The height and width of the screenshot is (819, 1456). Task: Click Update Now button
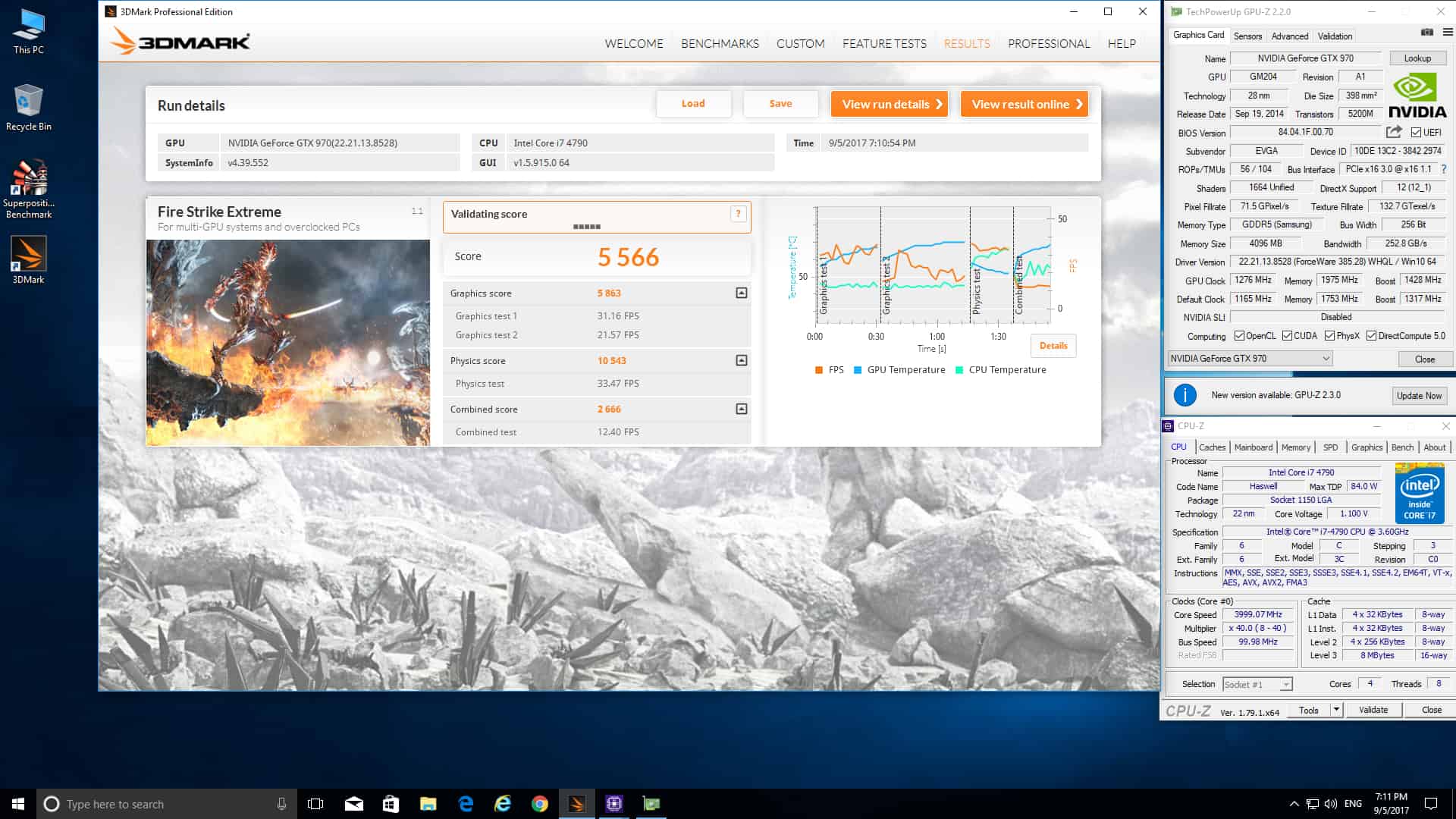(1419, 395)
